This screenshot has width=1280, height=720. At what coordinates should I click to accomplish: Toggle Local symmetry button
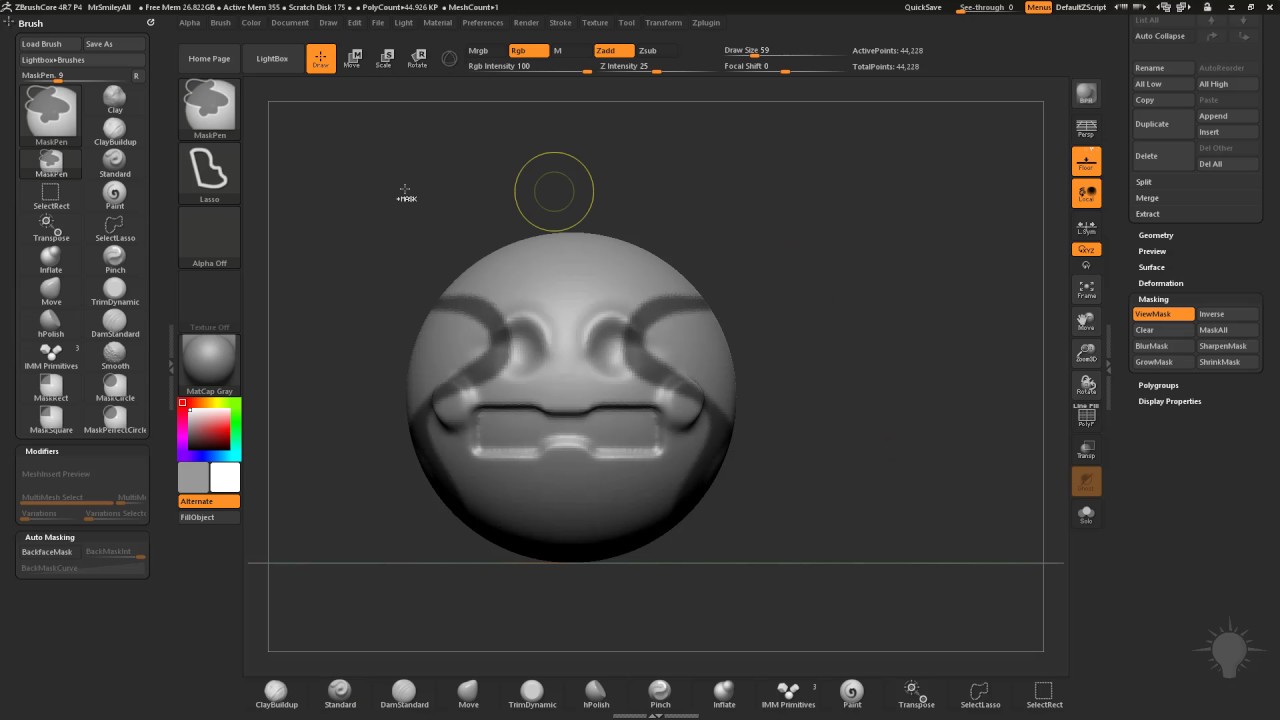point(1086,194)
